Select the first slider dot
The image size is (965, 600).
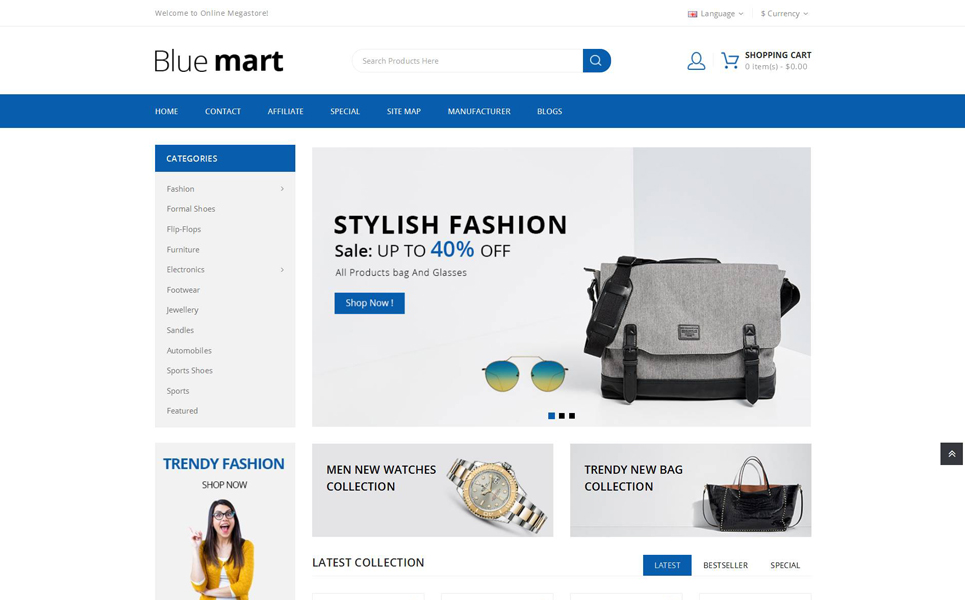551,416
